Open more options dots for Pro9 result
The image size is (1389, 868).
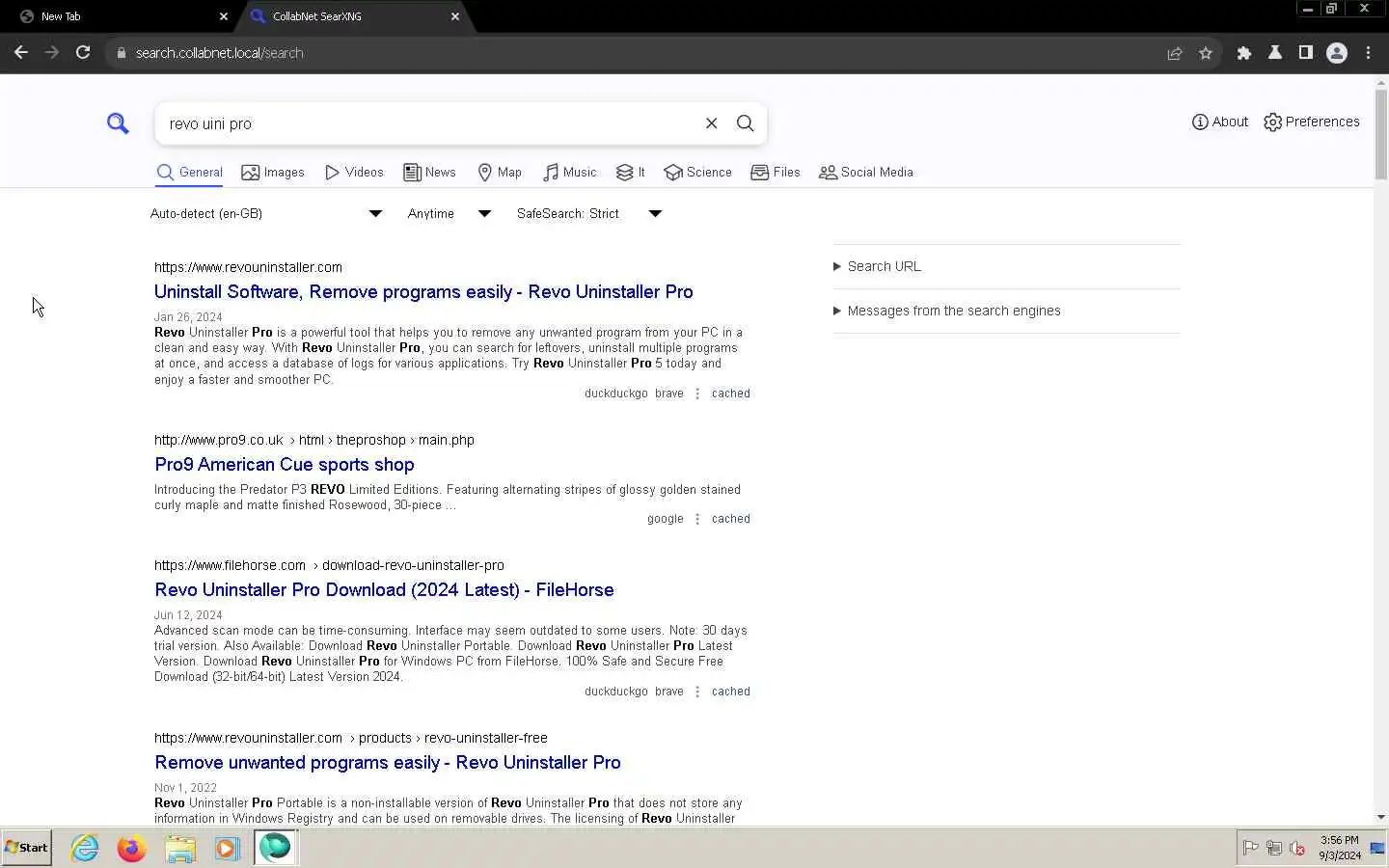point(697,519)
